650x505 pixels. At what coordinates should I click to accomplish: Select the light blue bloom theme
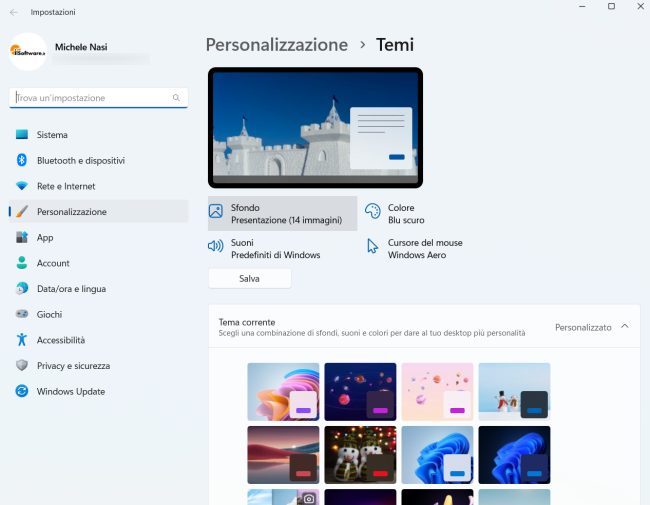[437, 455]
